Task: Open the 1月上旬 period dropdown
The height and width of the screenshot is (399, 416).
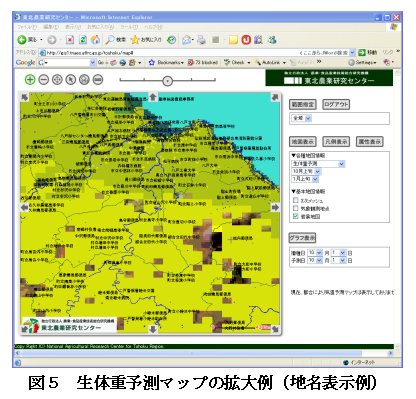Action: click(x=305, y=179)
